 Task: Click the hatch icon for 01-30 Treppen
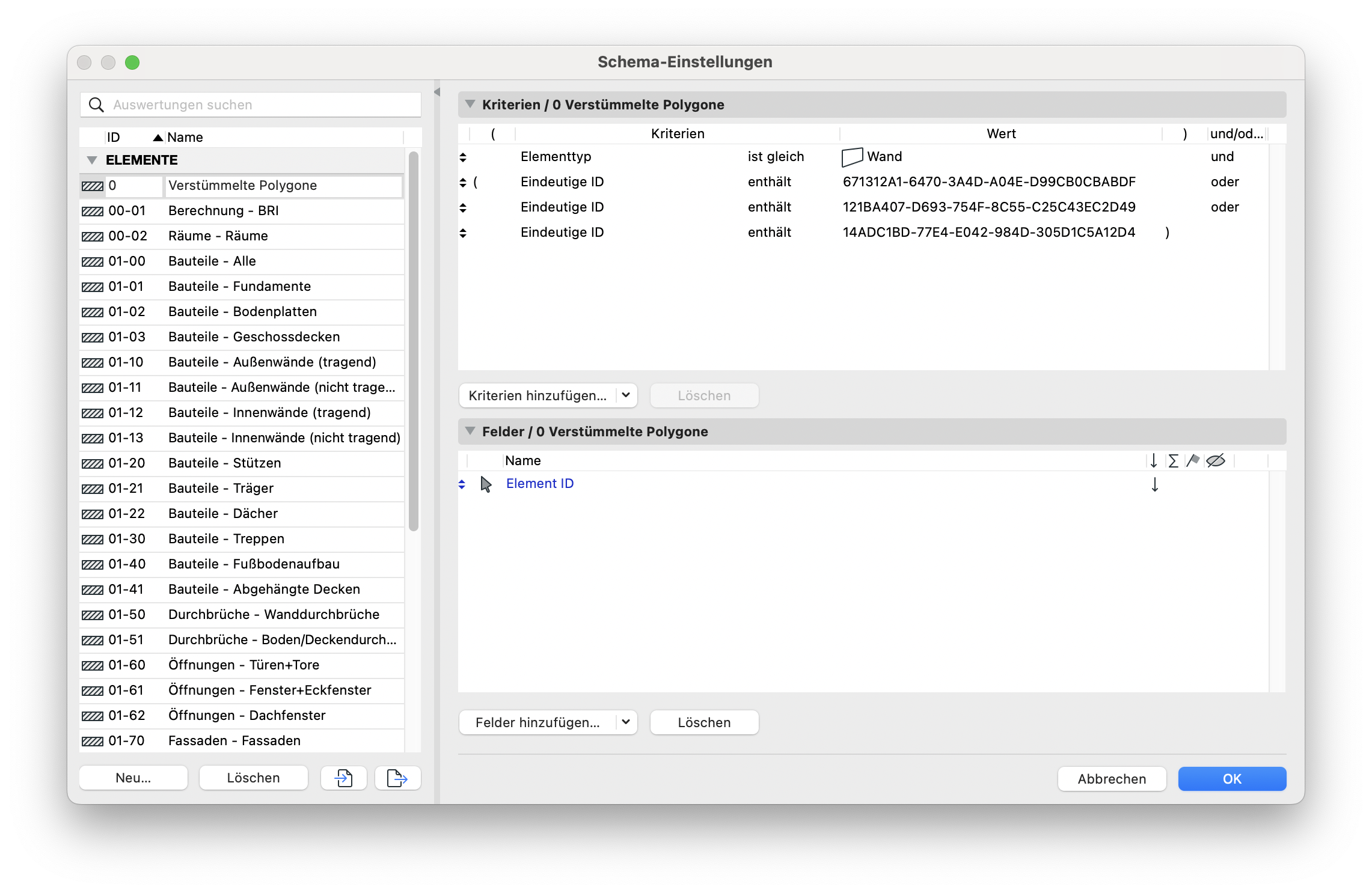93,540
